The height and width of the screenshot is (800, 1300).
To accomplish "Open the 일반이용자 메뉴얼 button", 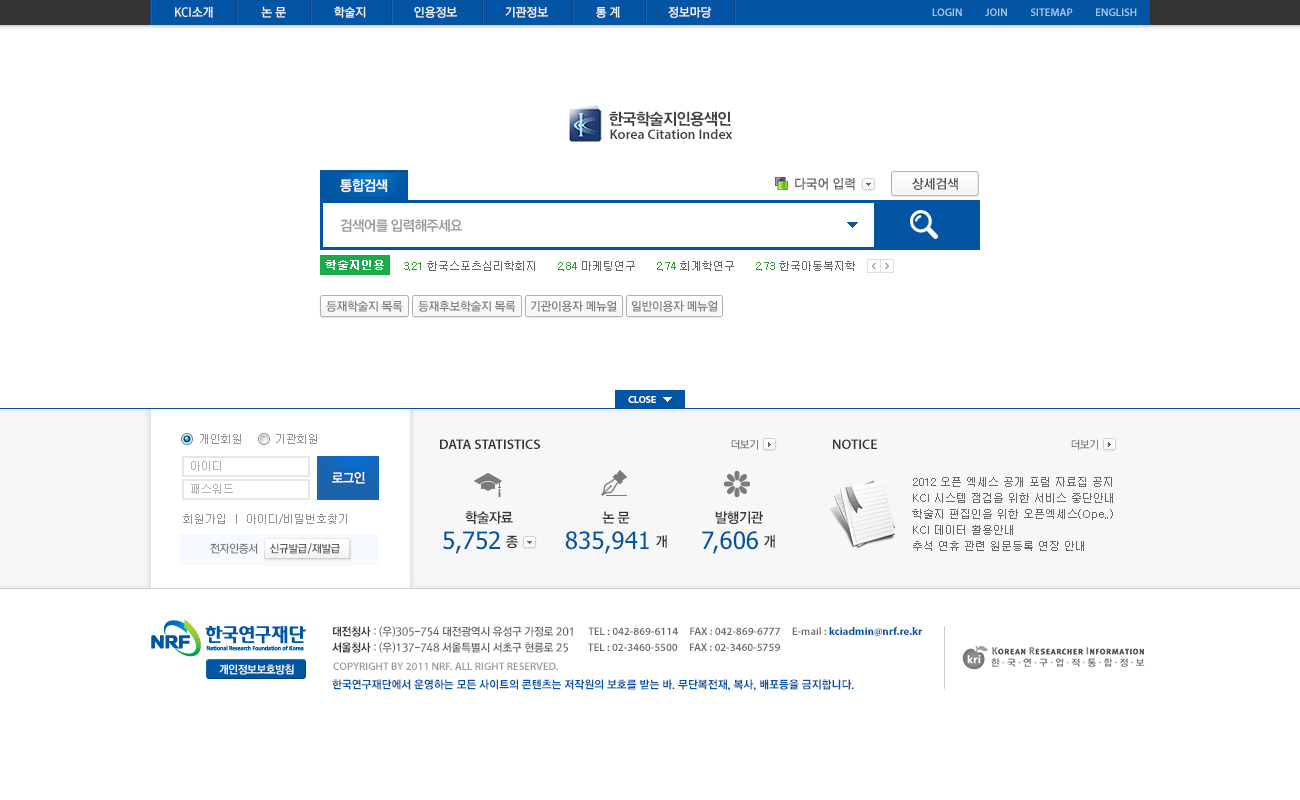I will (x=674, y=306).
